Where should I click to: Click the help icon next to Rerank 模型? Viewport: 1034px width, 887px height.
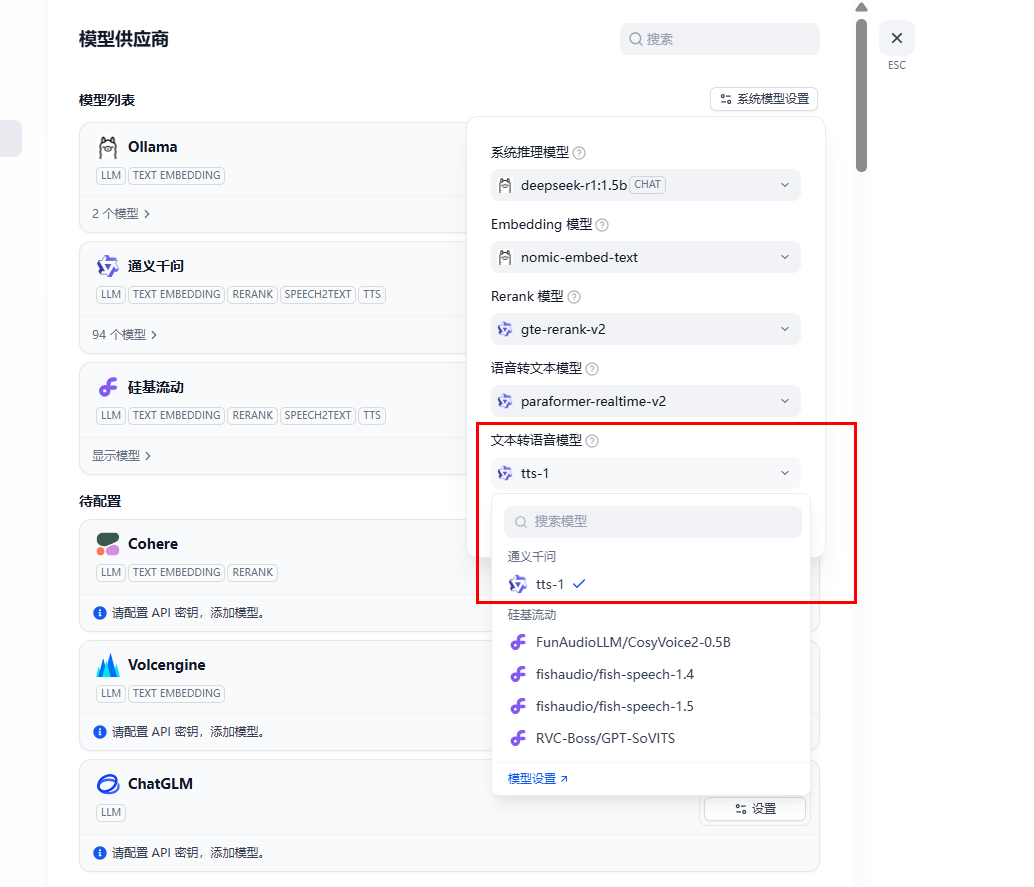point(574,297)
